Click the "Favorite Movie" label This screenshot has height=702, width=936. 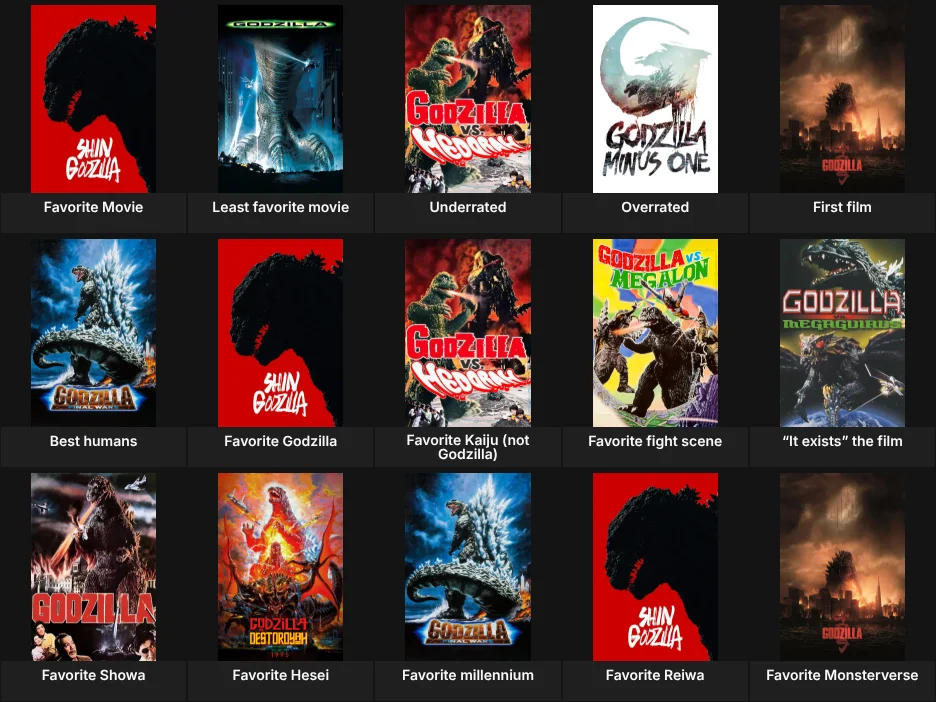[x=93, y=207]
